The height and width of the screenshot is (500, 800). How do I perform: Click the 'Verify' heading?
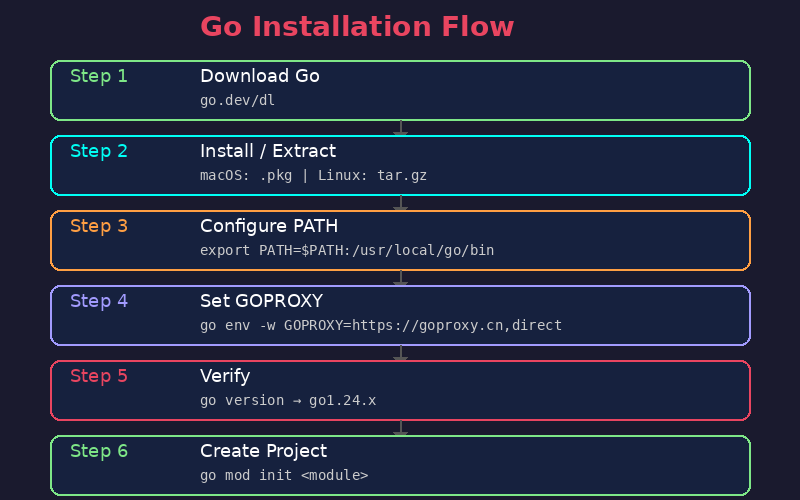[x=225, y=376]
